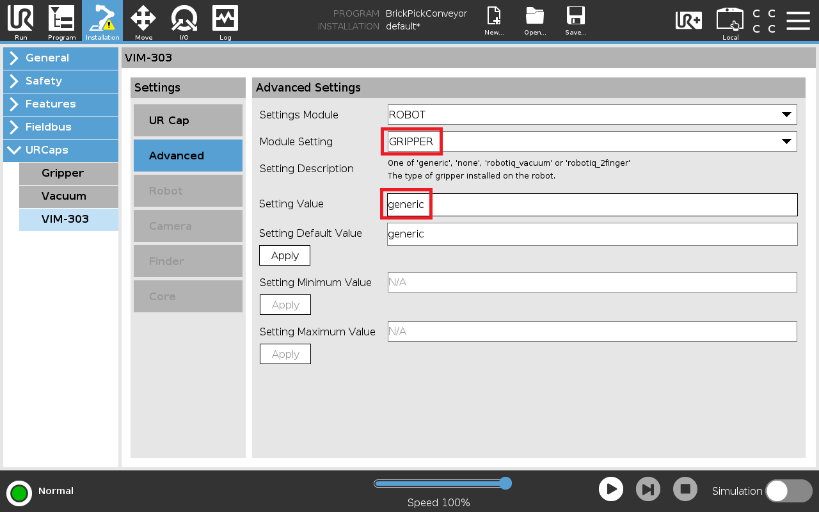Click the installation name default*
This screenshot has width=819, height=512.
(x=403, y=26)
